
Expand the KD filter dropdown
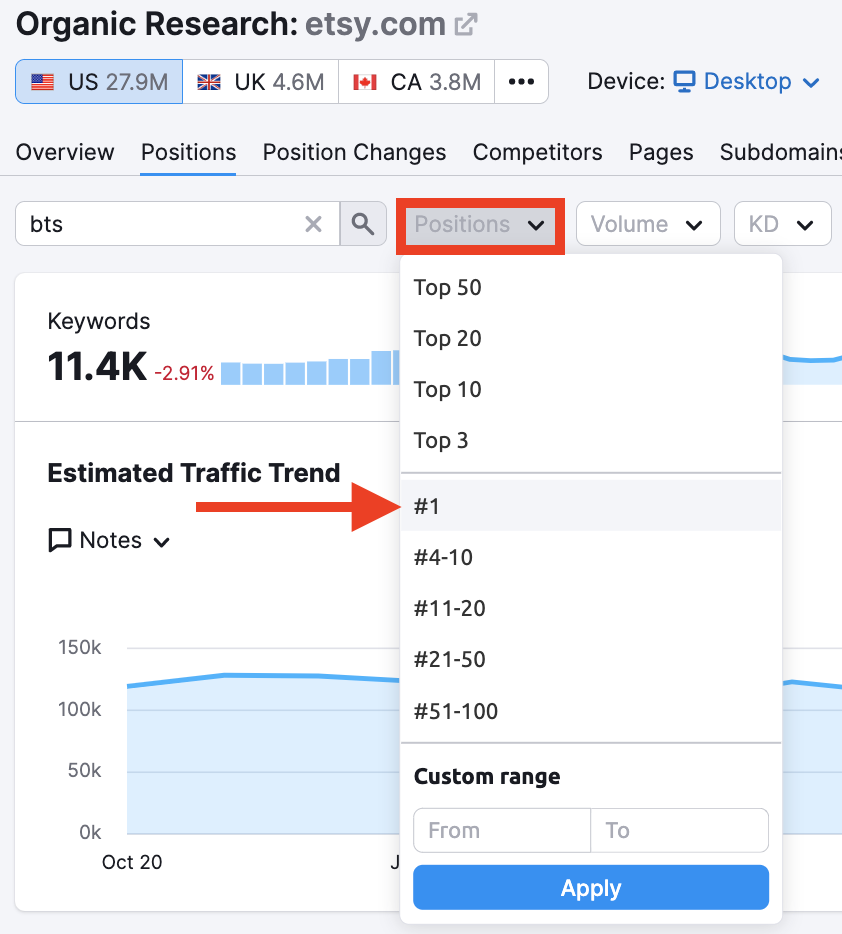782,224
